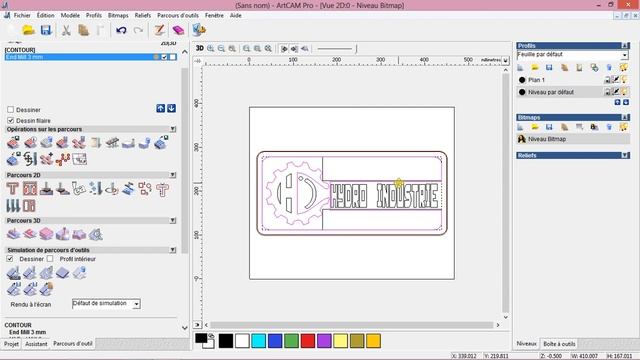This screenshot has width=640, height=360.
Task: Click the pink block icon in Parcours 3D
Action: 46,234
